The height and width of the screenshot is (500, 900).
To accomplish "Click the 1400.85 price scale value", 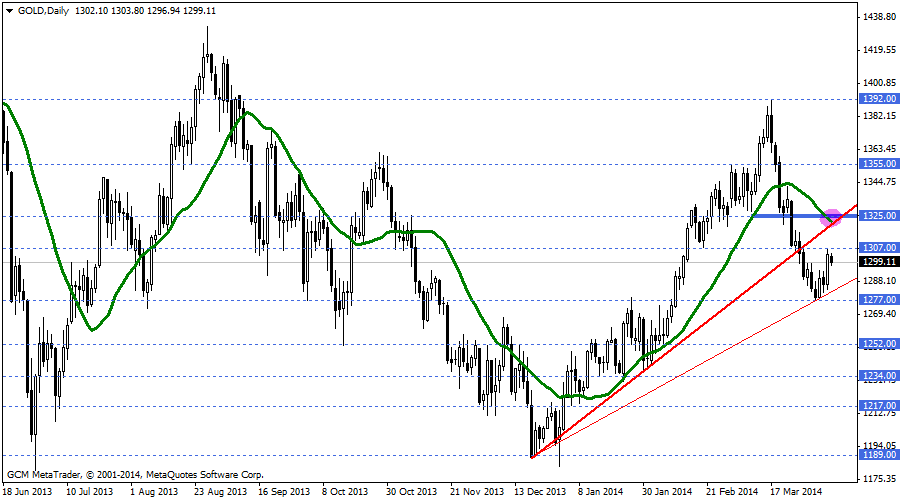I will 879,83.
